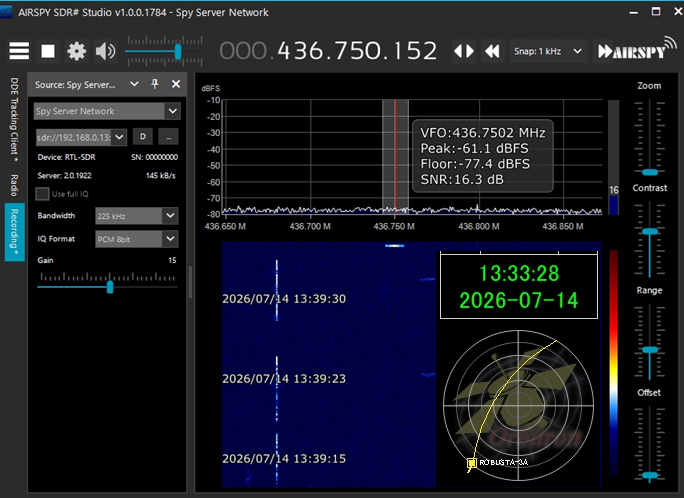
Task: Click the 436.800 M frequency axis label
Action: (x=479, y=226)
